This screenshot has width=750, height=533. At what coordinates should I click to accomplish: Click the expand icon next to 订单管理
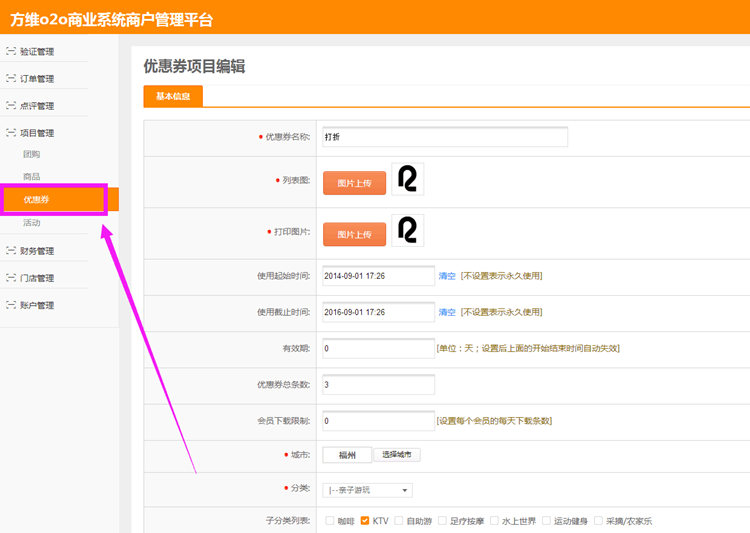click(11, 78)
